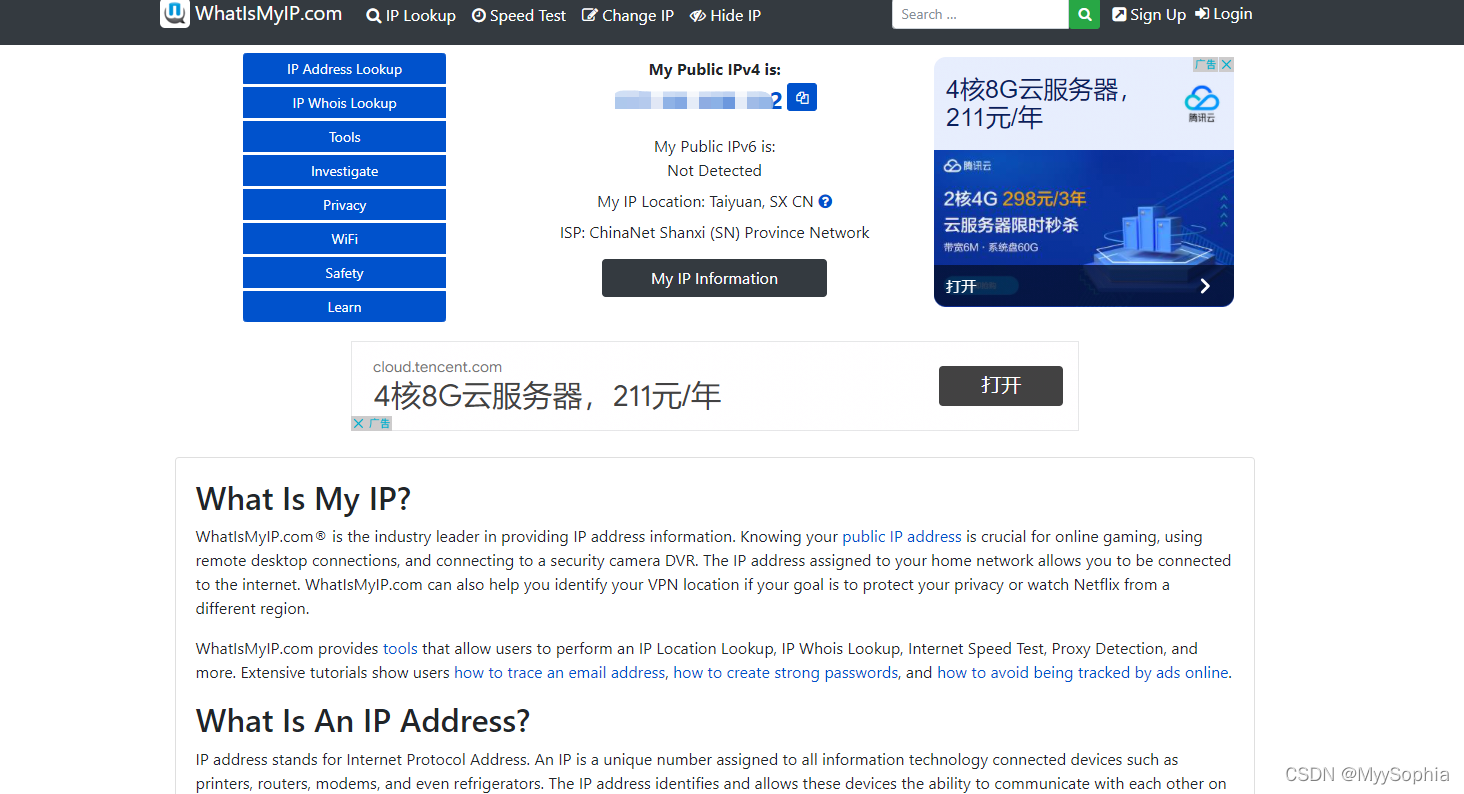Click the Tencent Cloud logo in ad
The height and width of the screenshot is (794, 1464).
point(1201,104)
